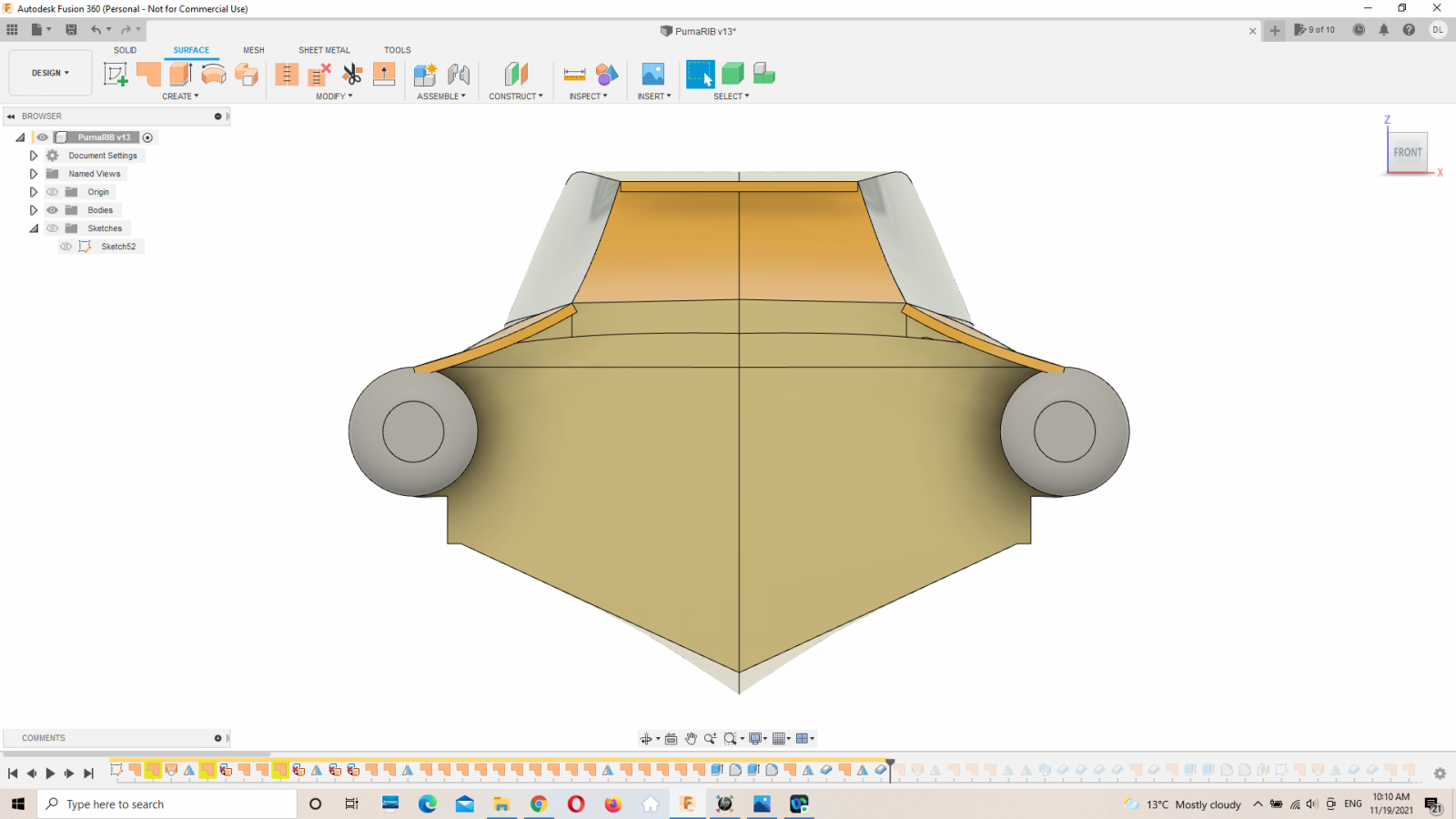This screenshot has height=819, width=1456.
Task: Click the Sketch52 item in browser
Action: click(x=118, y=247)
